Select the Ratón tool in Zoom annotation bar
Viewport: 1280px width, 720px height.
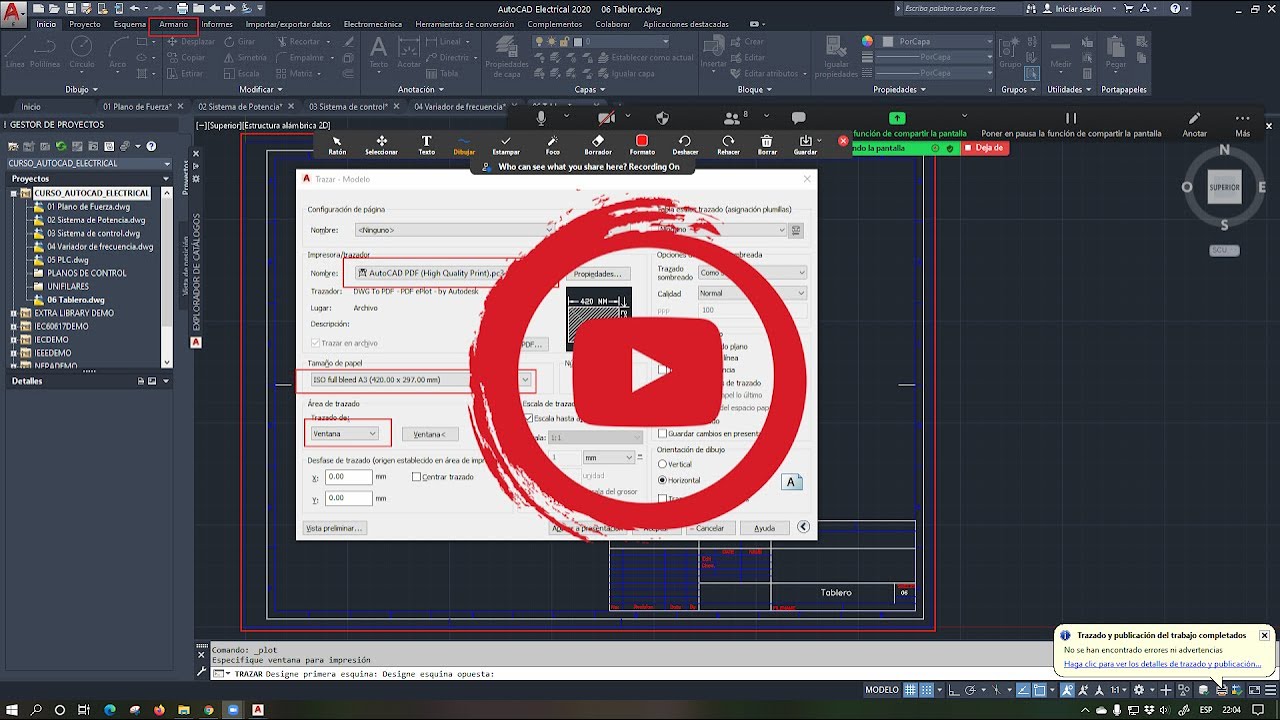click(337, 145)
